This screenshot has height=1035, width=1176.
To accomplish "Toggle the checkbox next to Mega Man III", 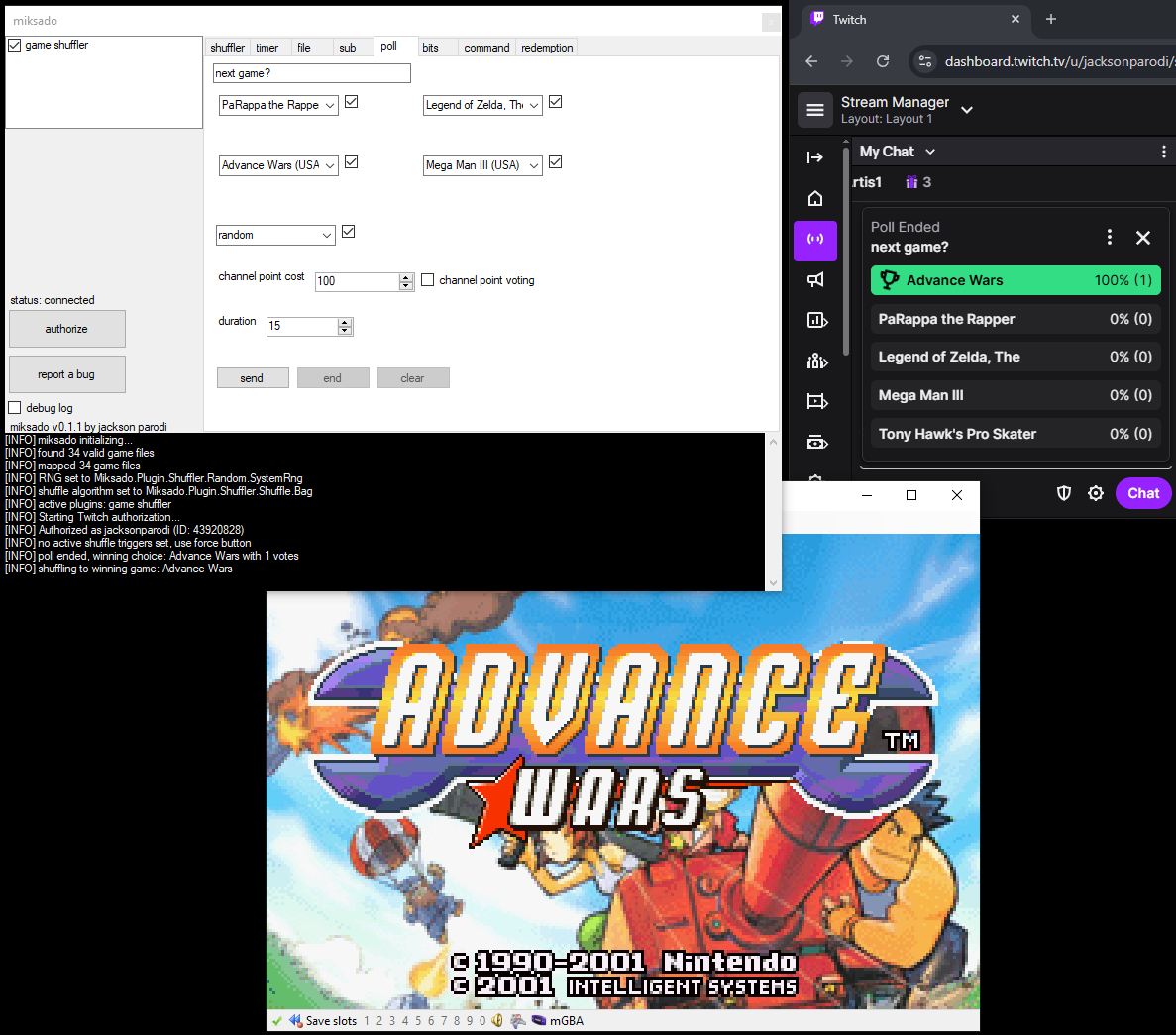I will pyautogui.click(x=555, y=162).
